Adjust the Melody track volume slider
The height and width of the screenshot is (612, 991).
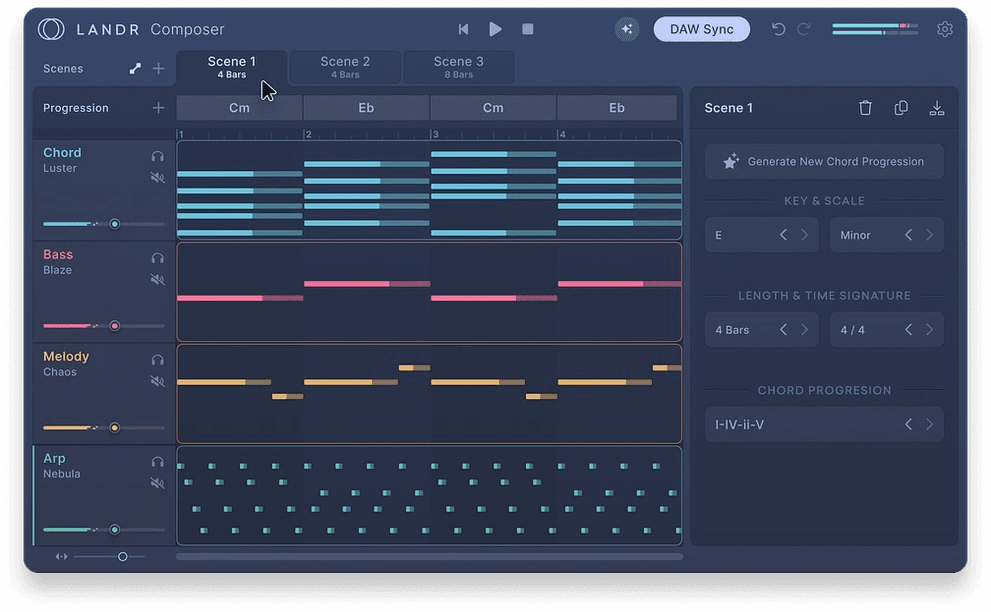pos(113,427)
